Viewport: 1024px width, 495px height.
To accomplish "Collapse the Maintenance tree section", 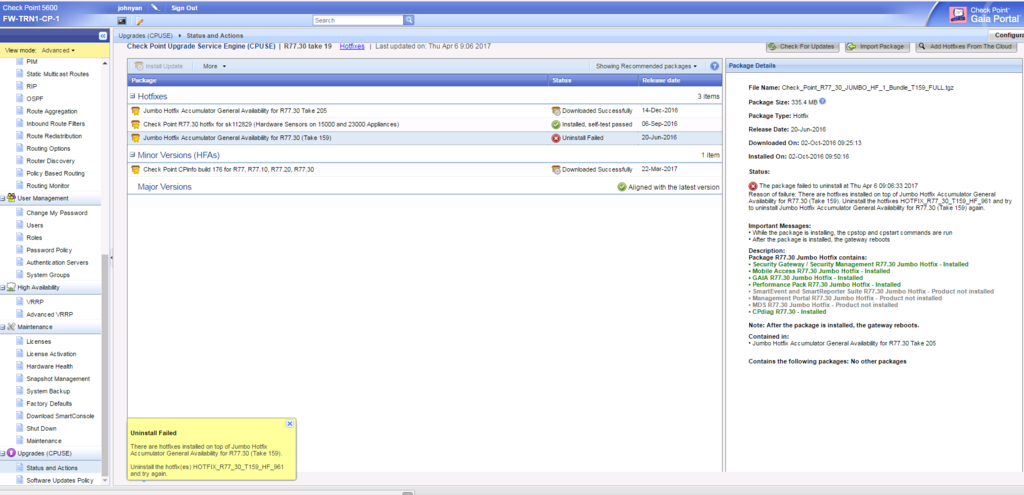I will (3, 327).
